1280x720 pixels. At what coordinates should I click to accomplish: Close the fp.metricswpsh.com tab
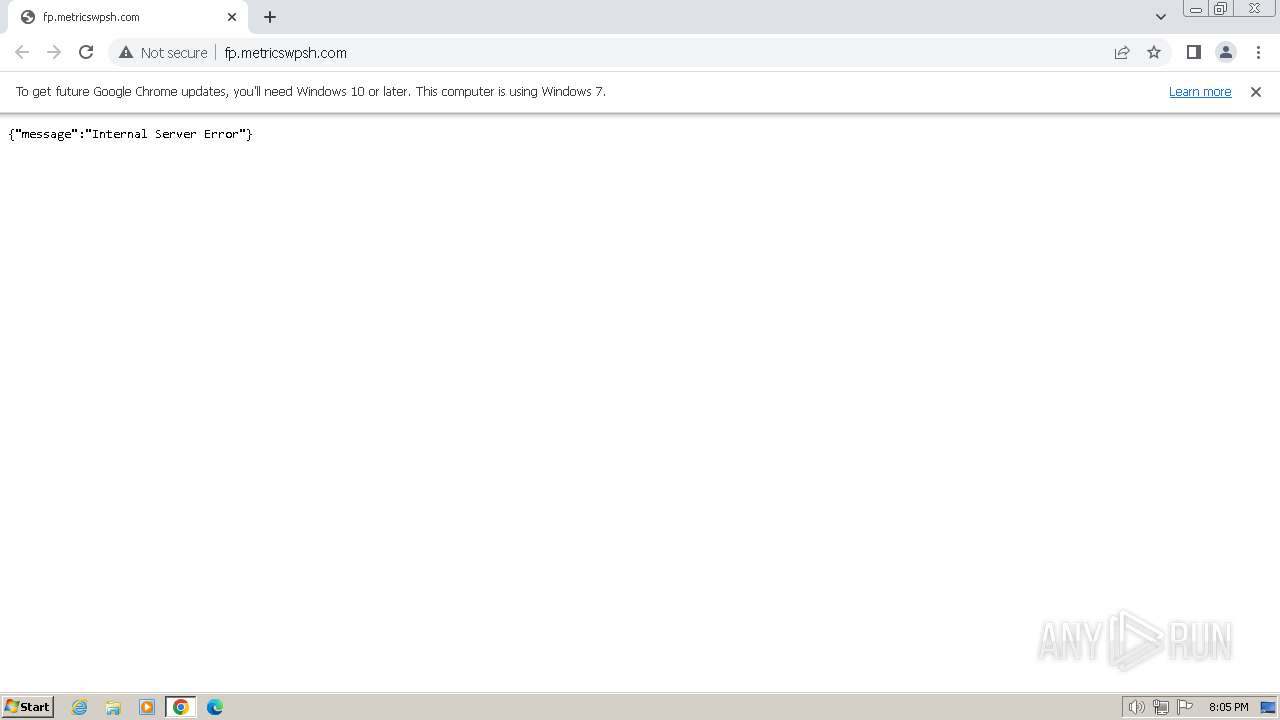click(x=232, y=17)
